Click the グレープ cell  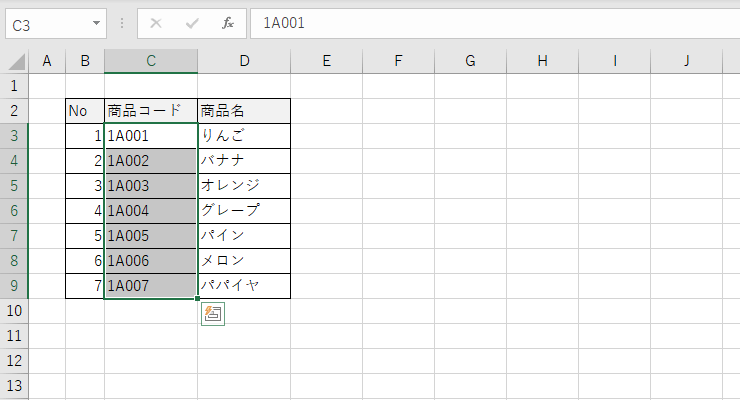tap(244, 211)
